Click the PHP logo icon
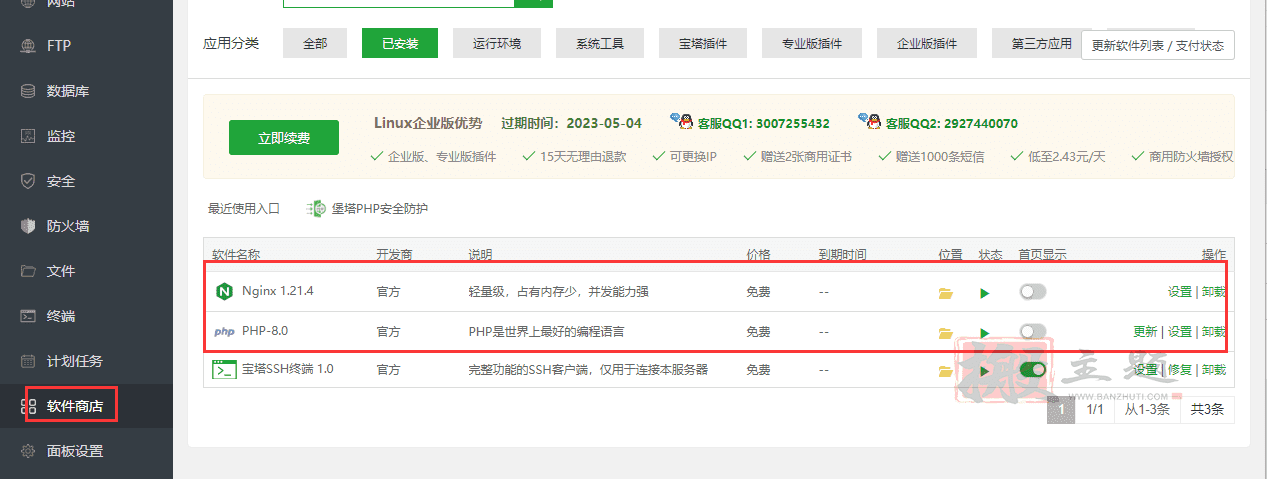 tap(224, 332)
